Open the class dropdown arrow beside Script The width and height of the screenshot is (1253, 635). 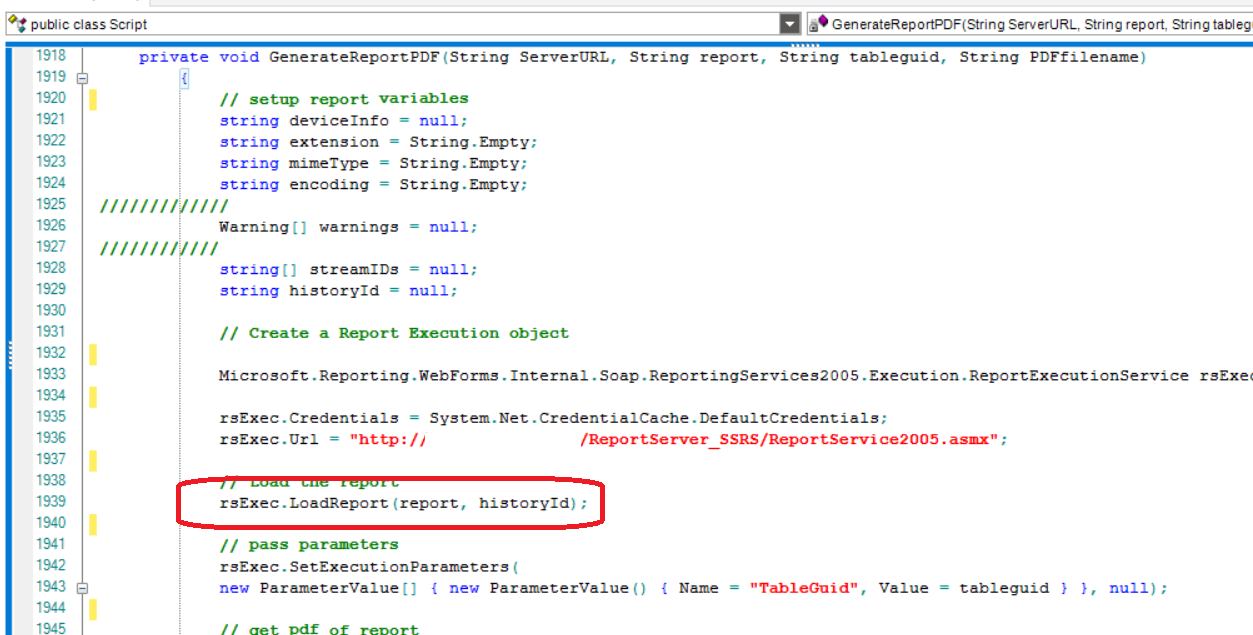790,24
